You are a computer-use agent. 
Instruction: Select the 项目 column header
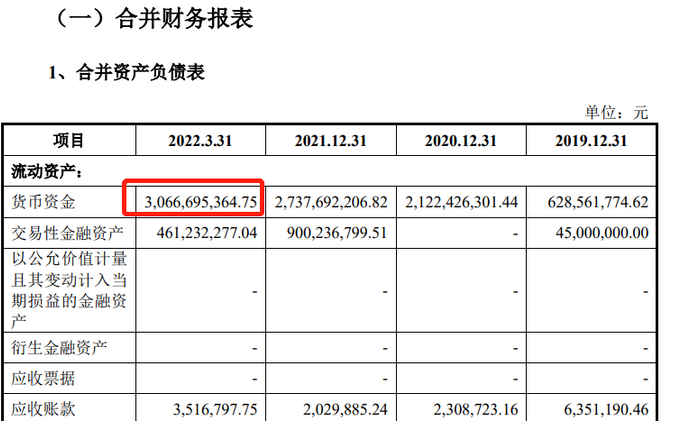pos(68,141)
